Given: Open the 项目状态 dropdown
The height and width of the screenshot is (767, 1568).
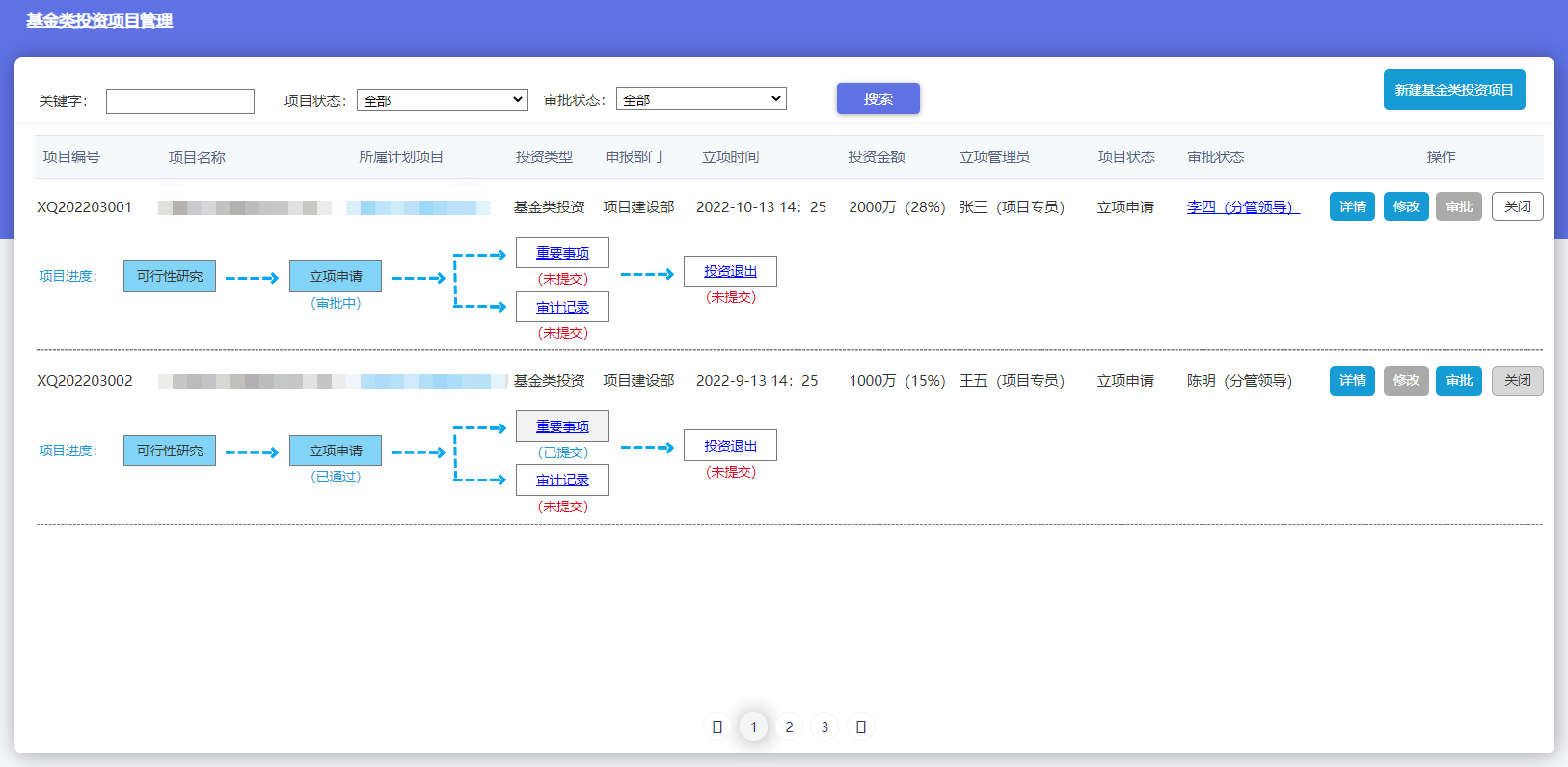Looking at the screenshot, I should click(443, 99).
